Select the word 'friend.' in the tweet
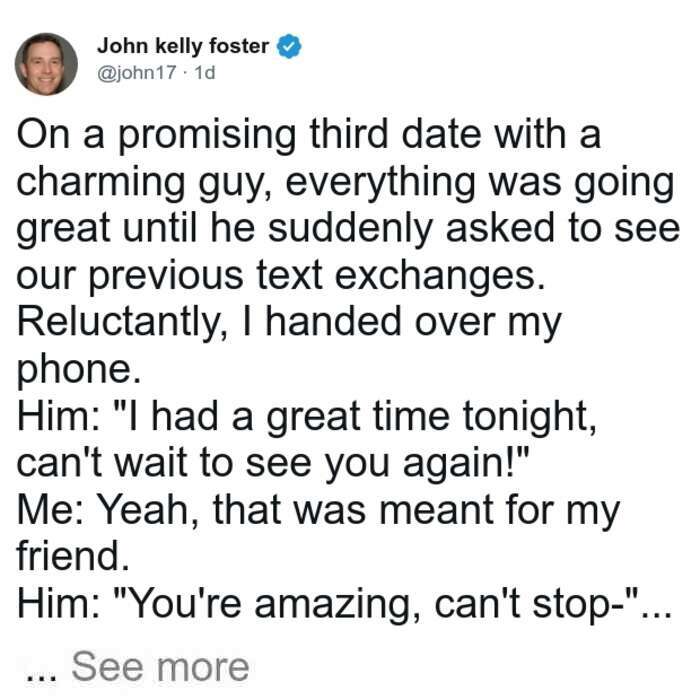700x700 pixels. click(x=73, y=557)
